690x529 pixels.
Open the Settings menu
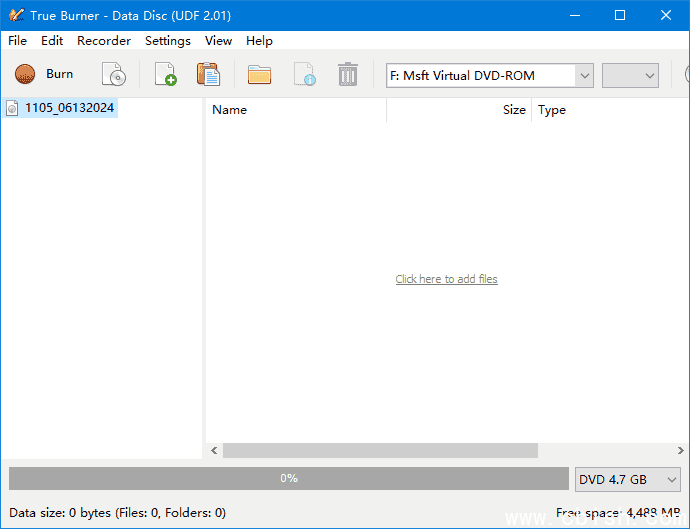click(167, 41)
